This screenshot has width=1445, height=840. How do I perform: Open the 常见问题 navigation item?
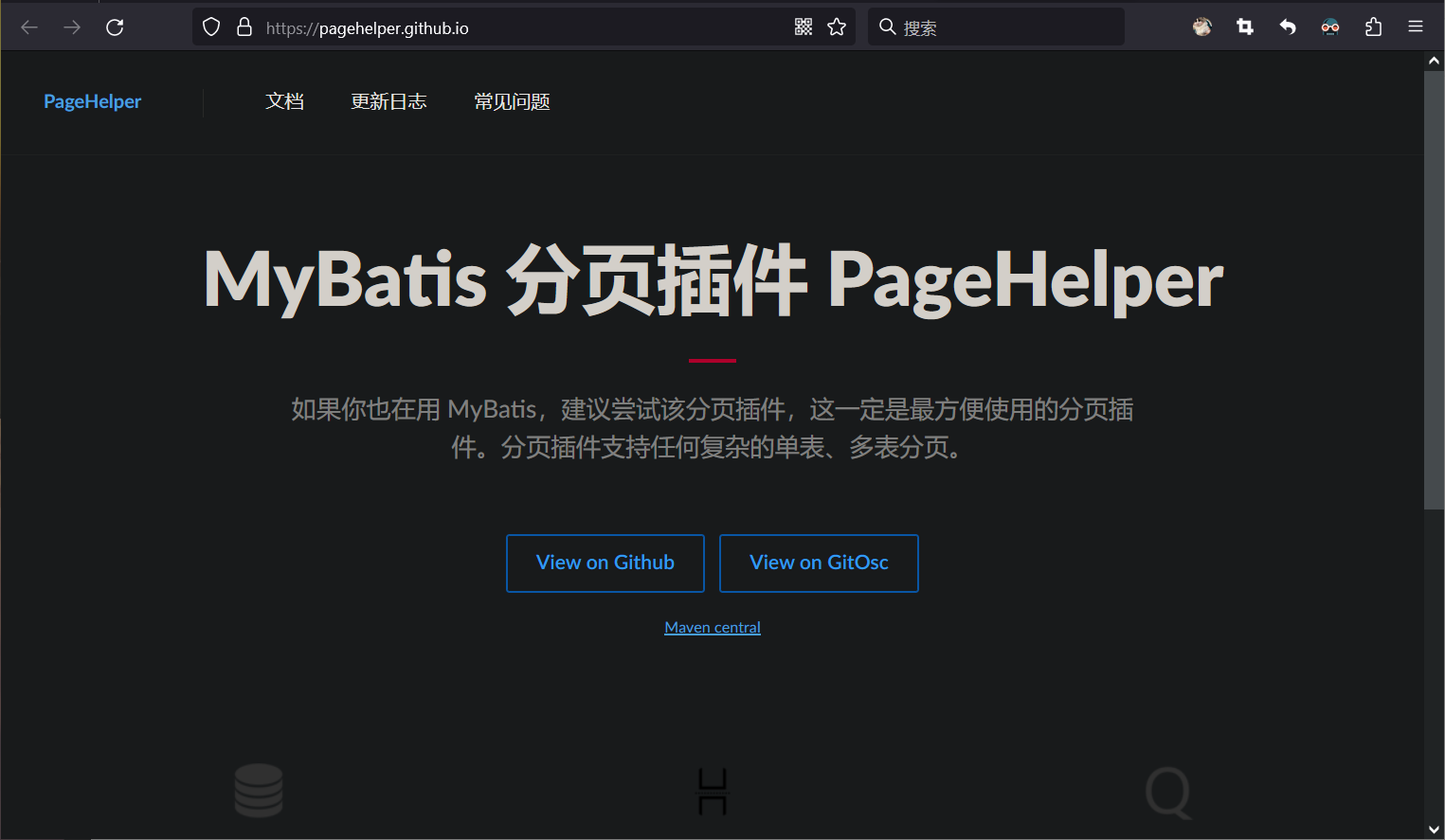(x=512, y=101)
